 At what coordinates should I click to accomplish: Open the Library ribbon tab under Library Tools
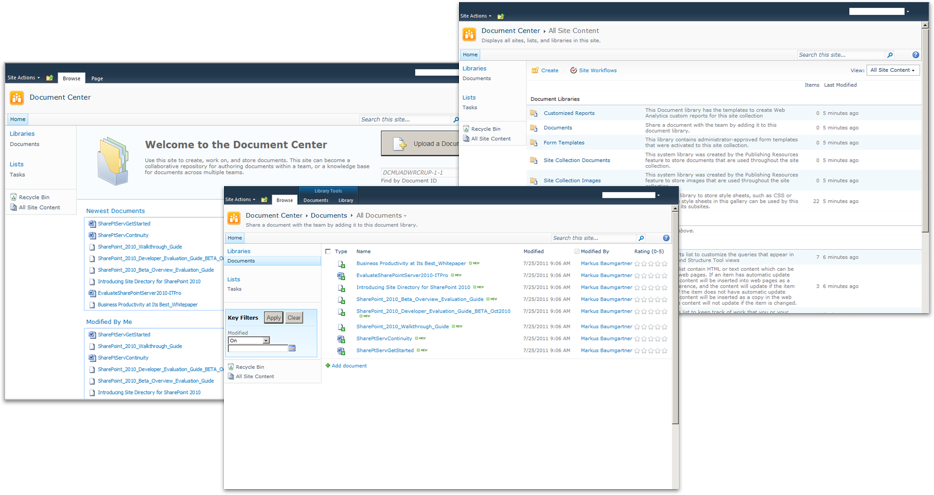tap(345, 200)
